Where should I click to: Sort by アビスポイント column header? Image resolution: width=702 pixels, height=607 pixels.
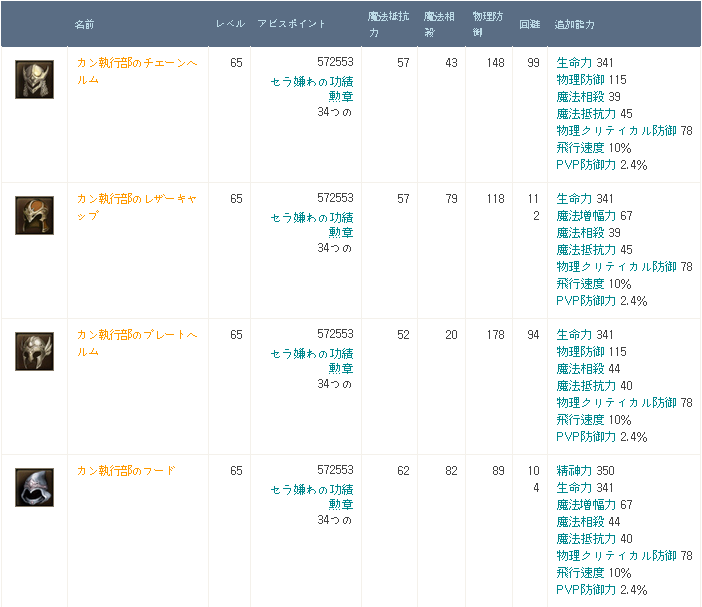[x=291, y=24]
